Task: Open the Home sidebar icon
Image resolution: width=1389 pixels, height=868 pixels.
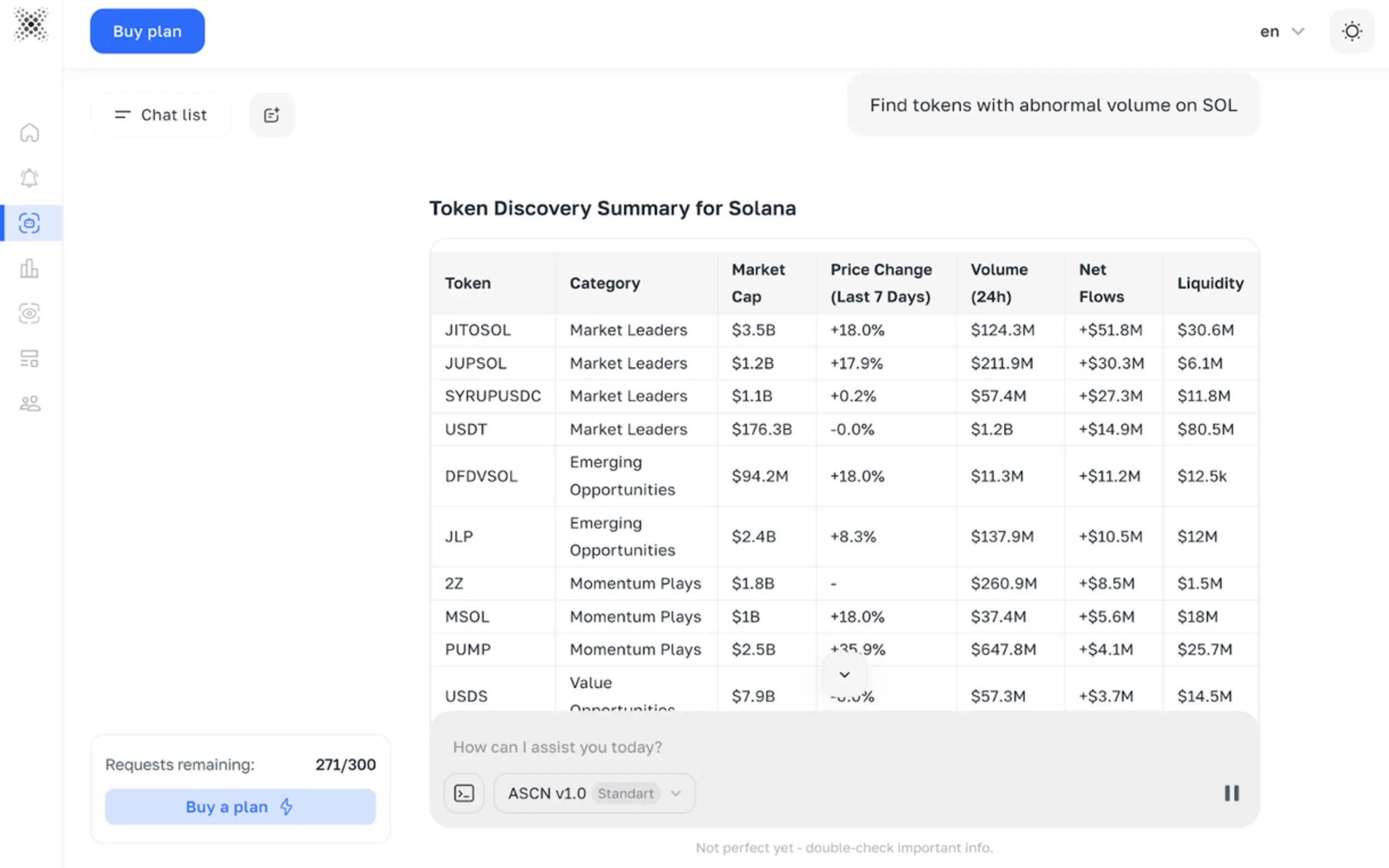Action: (x=30, y=133)
